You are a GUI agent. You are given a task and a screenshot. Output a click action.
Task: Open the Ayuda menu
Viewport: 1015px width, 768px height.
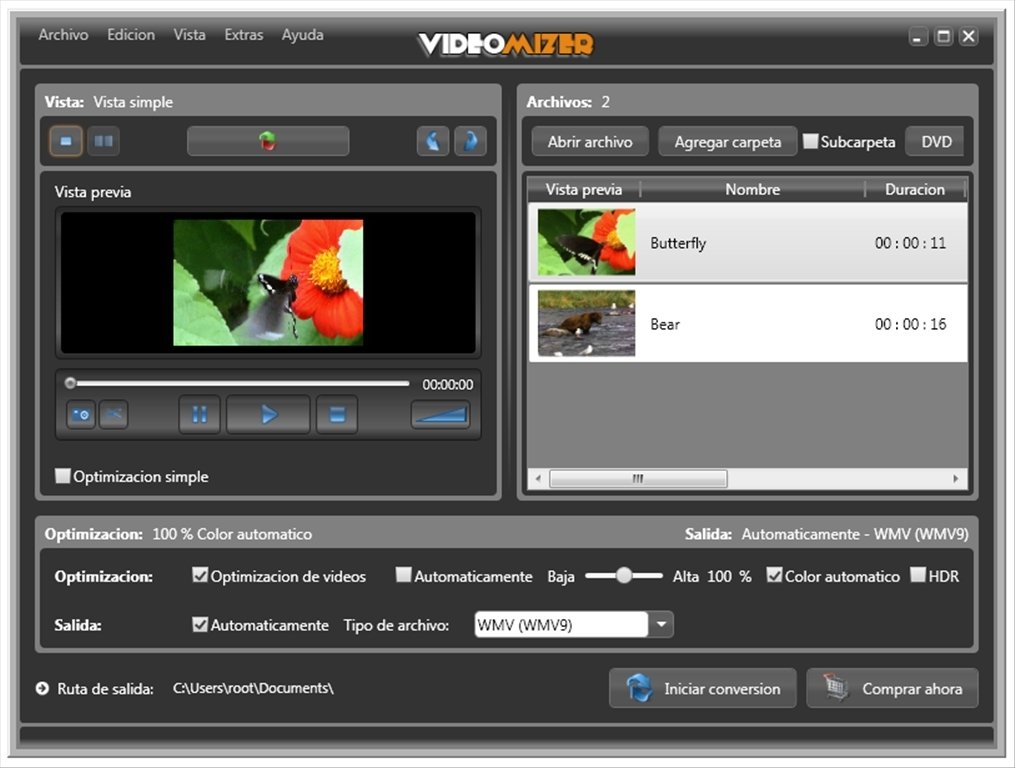click(x=302, y=35)
